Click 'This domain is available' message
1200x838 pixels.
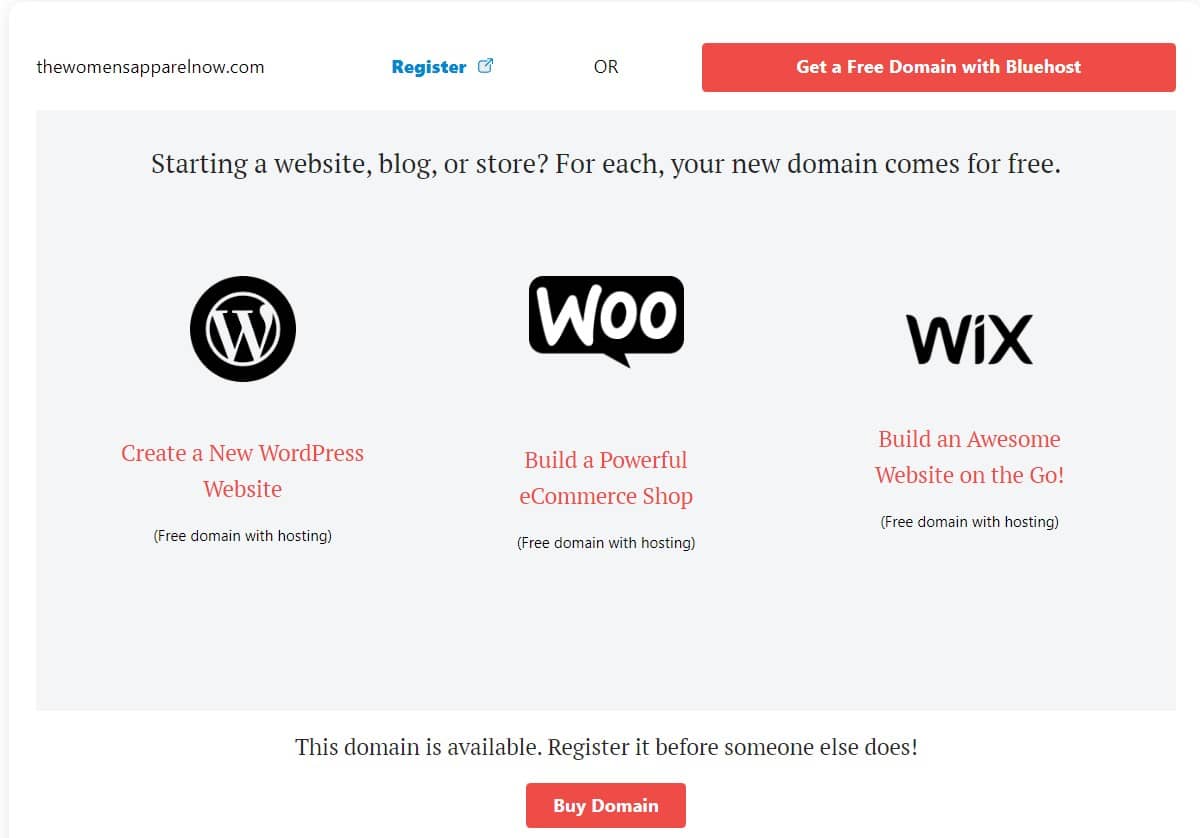point(606,747)
